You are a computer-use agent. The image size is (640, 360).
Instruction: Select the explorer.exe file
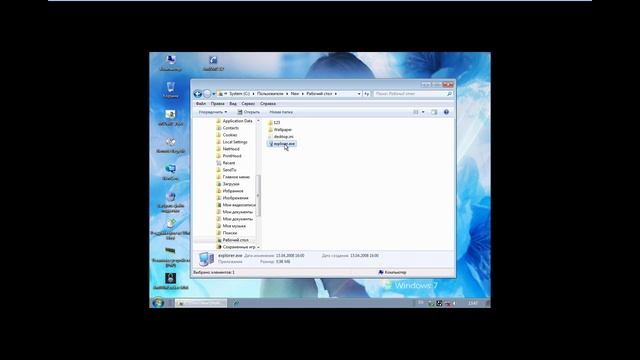(281, 144)
